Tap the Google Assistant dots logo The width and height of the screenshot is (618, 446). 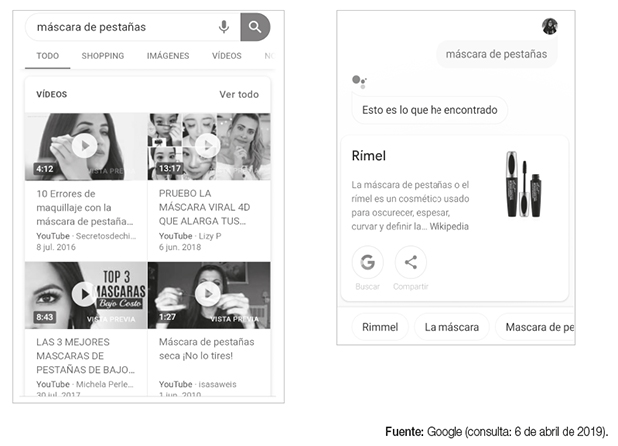[359, 82]
